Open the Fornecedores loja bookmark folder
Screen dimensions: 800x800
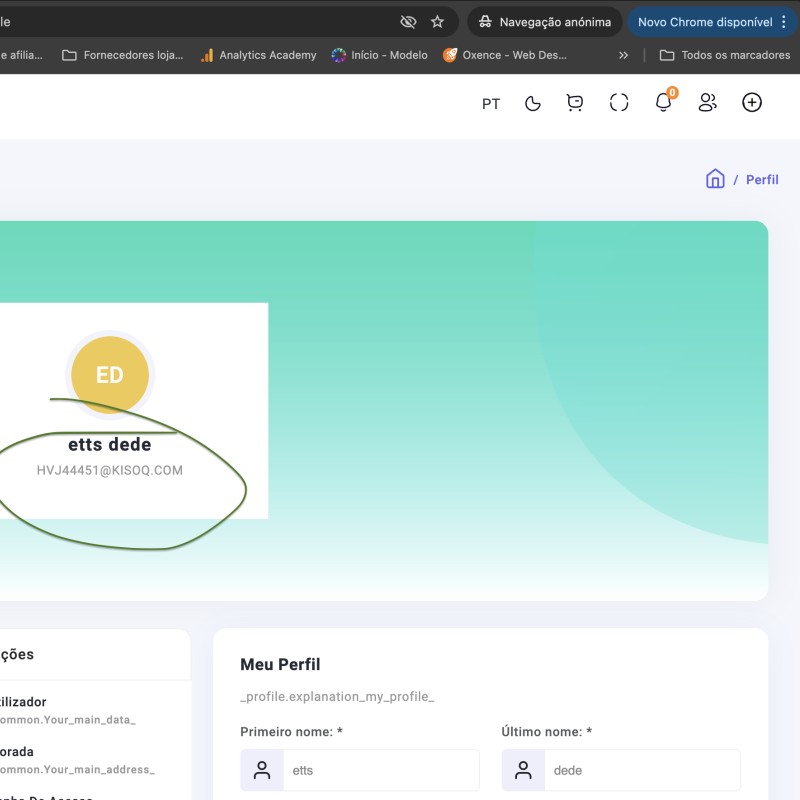(123, 55)
